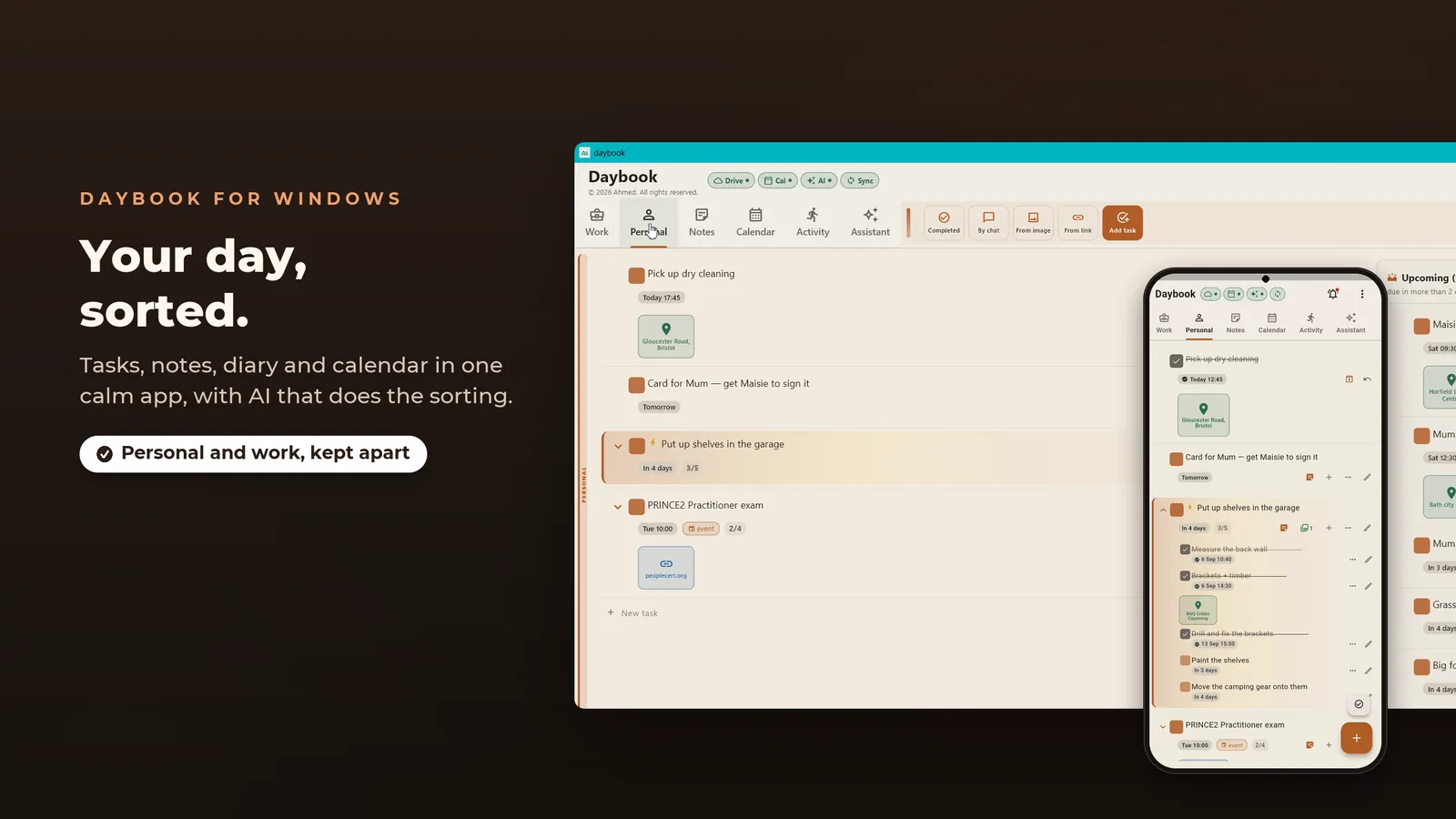Uncheck Measure the back wall subtask
This screenshot has width=1456, height=819.
tap(1185, 550)
